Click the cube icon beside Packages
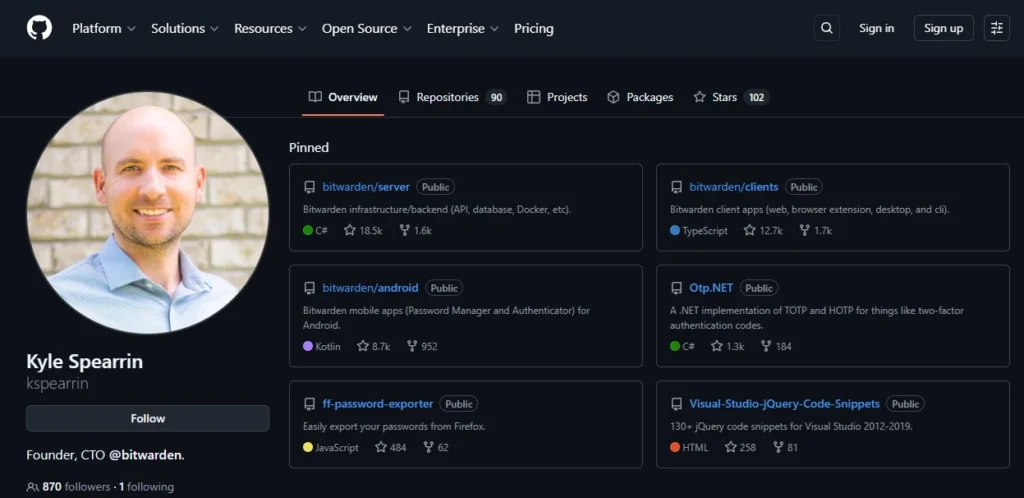Image resolution: width=1024 pixels, height=498 pixels. [x=613, y=97]
